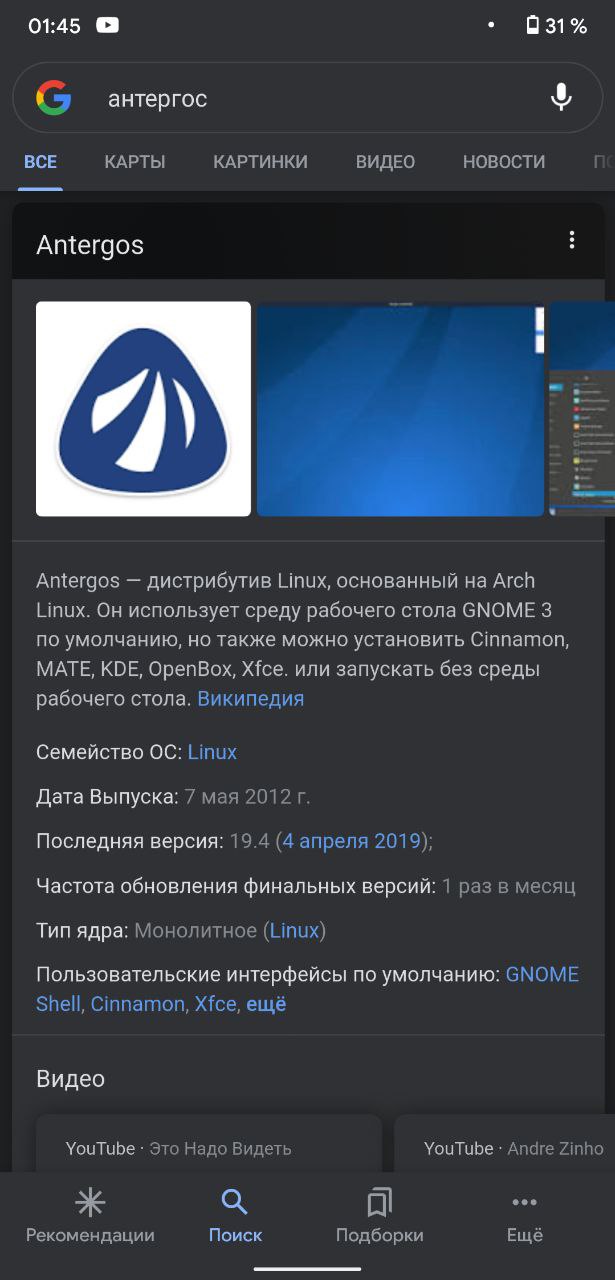Activate the voice search microphone
This screenshot has height=1280, width=615.
[562, 98]
